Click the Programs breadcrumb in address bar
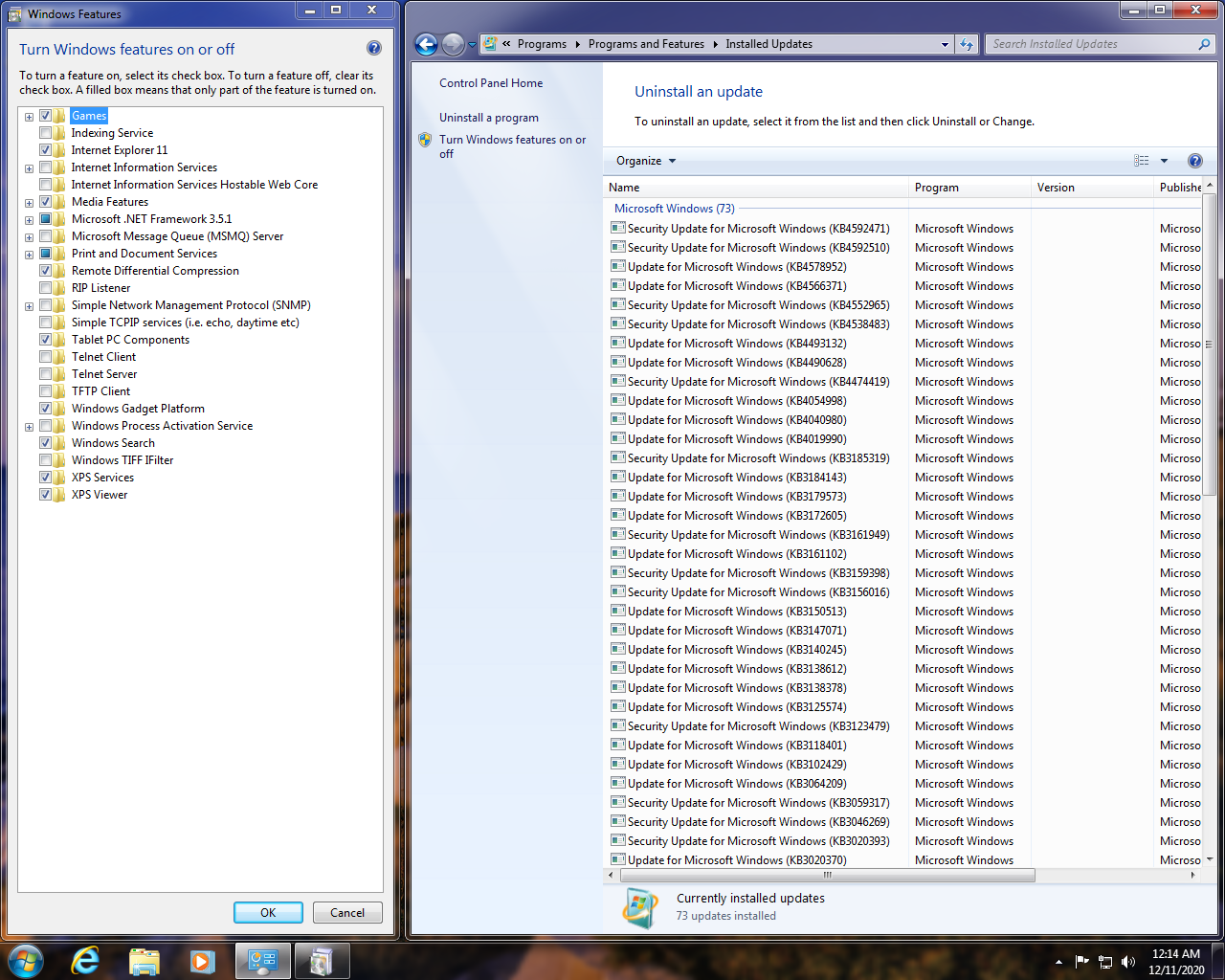The image size is (1225, 980). pyautogui.click(x=542, y=44)
